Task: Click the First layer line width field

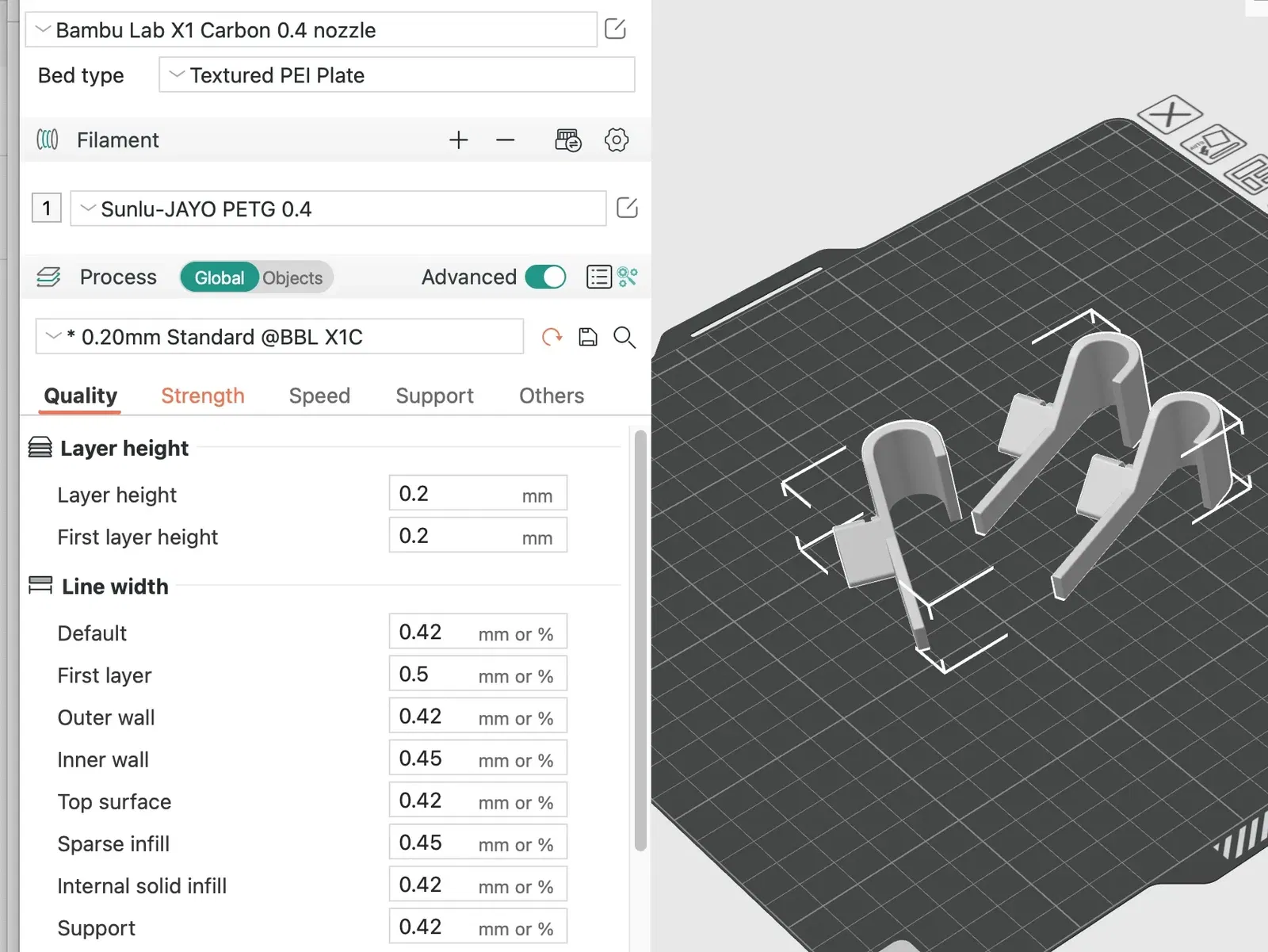Action: (478, 674)
